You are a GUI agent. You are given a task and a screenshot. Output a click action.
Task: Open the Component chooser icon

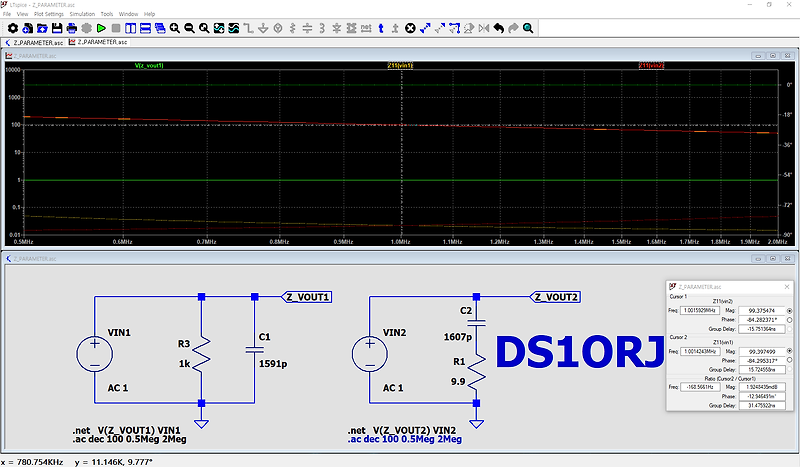coord(352,29)
